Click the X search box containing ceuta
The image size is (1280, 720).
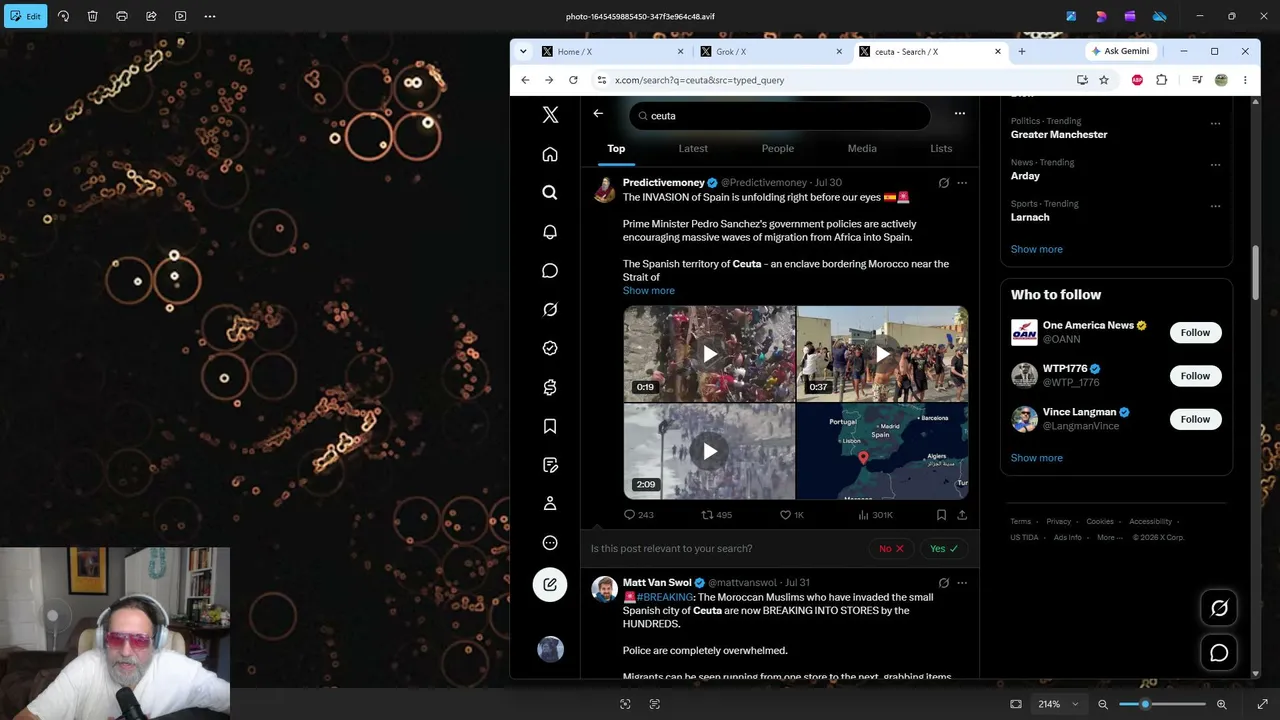click(x=780, y=116)
